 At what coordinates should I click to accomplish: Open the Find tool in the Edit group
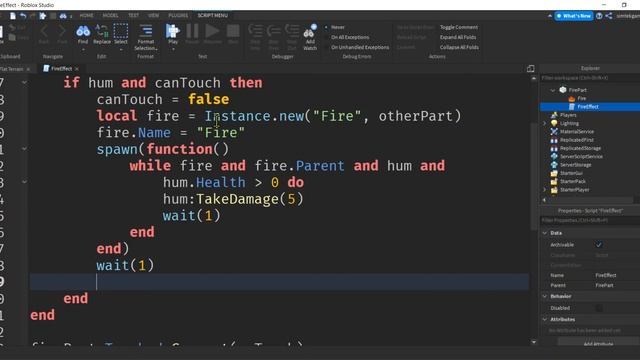83,32
